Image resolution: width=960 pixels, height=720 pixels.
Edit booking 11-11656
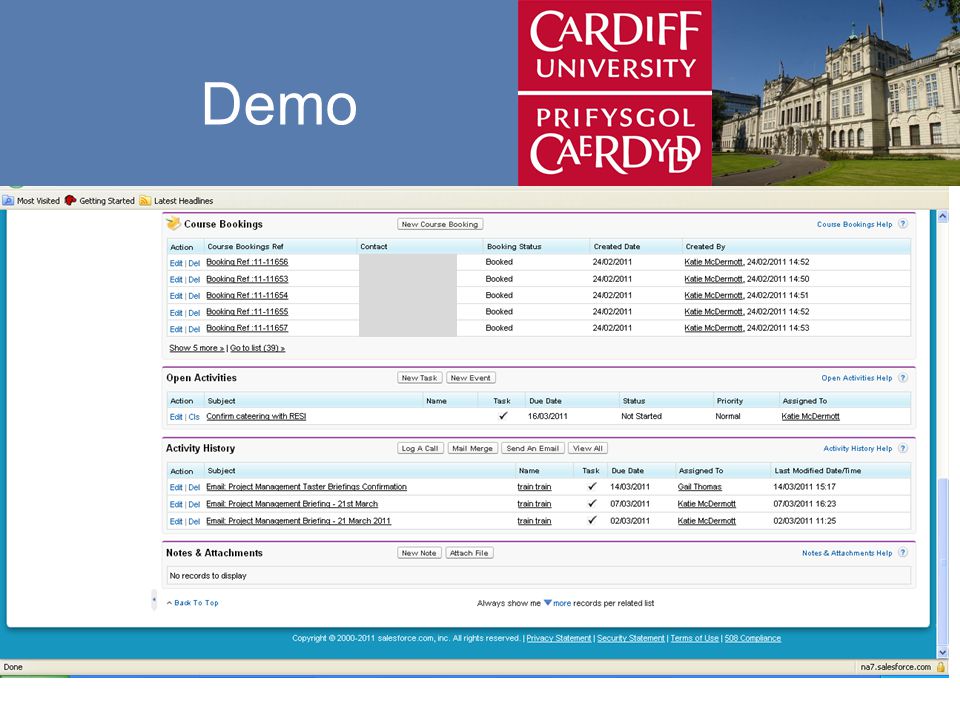[x=176, y=263]
